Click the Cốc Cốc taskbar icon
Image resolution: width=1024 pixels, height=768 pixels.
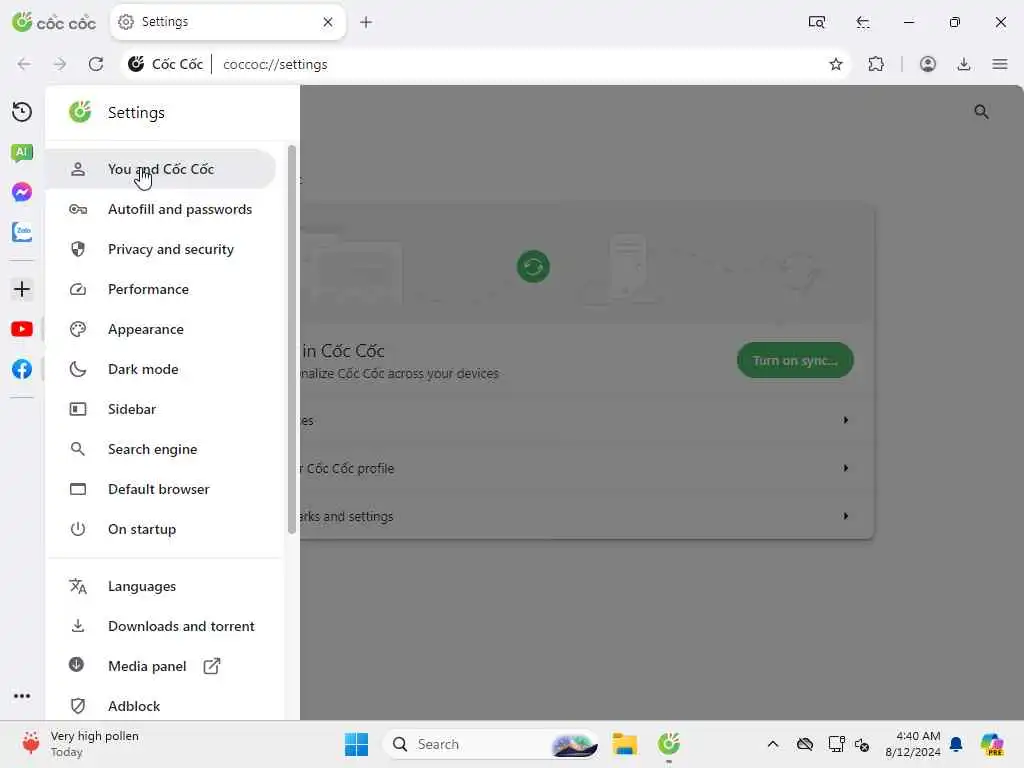pos(669,744)
